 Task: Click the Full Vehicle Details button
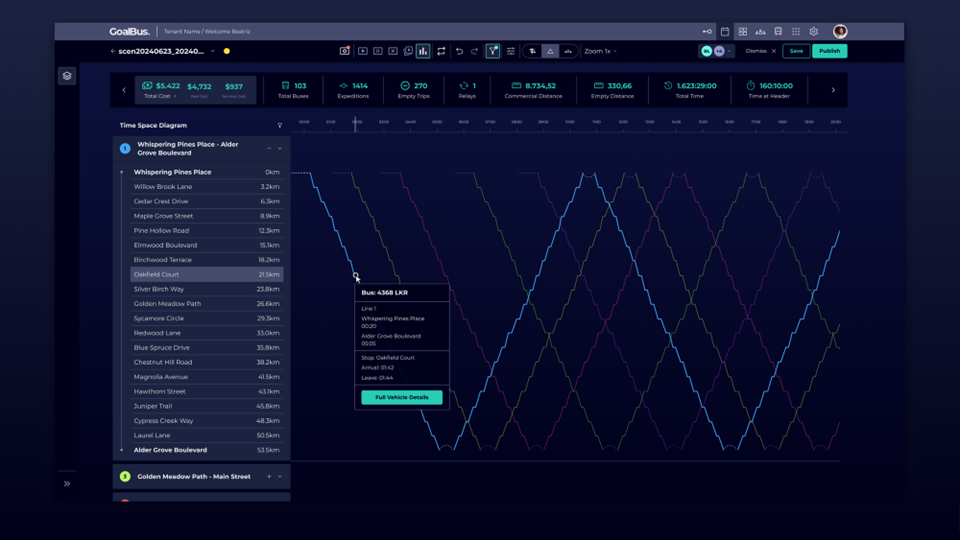pos(402,397)
